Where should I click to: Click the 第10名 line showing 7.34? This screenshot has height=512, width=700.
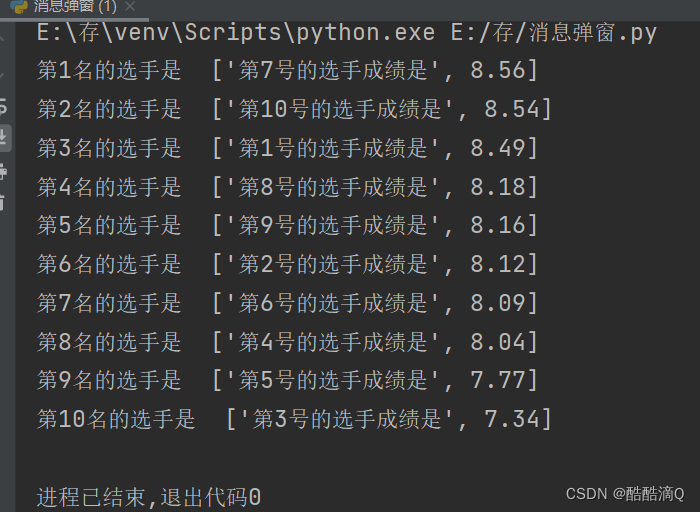pos(294,419)
